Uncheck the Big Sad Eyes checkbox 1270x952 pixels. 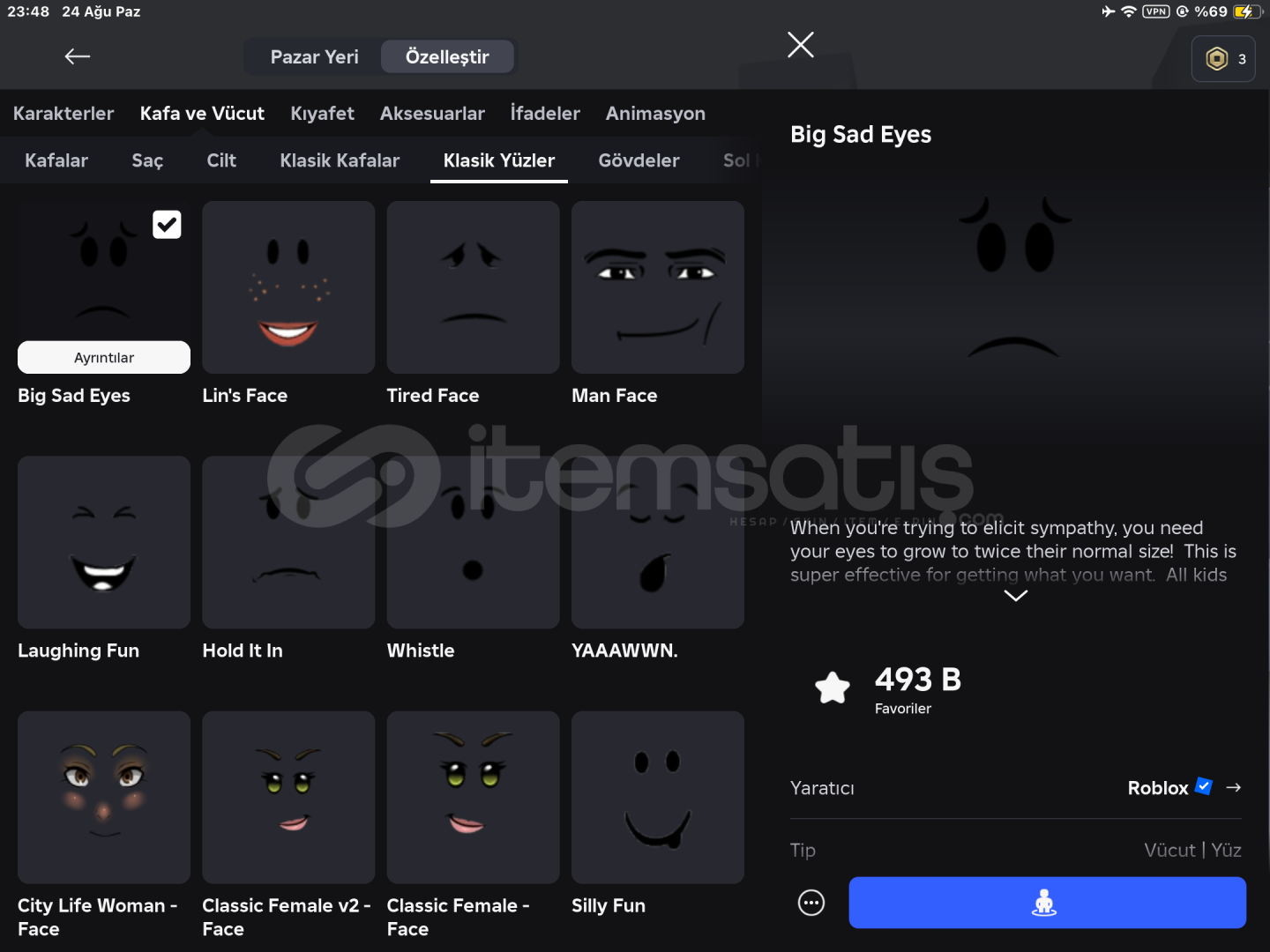pyautogui.click(x=167, y=225)
